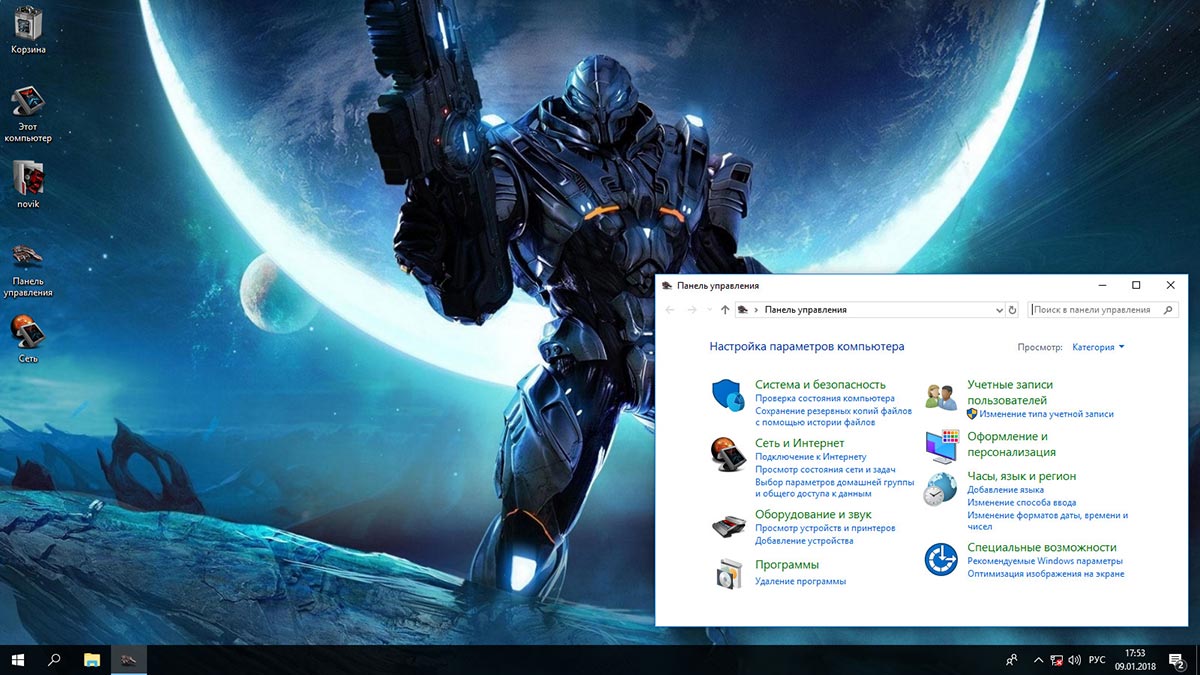Open the Windows Start menu
This screenshot has width=1200, height=675.
[18, 660]
